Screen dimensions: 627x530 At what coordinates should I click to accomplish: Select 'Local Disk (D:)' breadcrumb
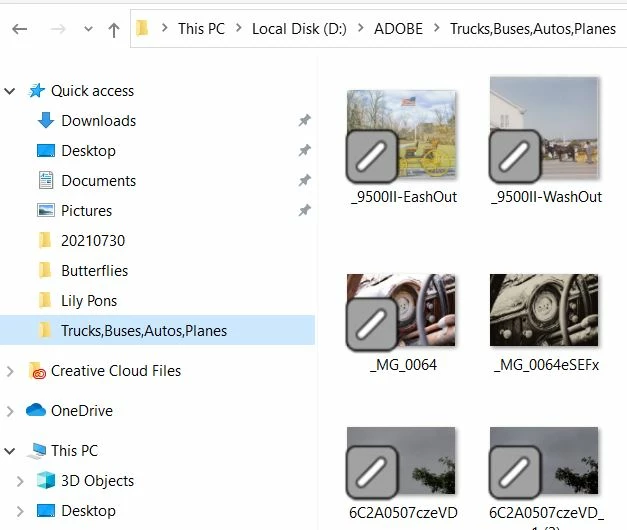click(x=299, y=29)
